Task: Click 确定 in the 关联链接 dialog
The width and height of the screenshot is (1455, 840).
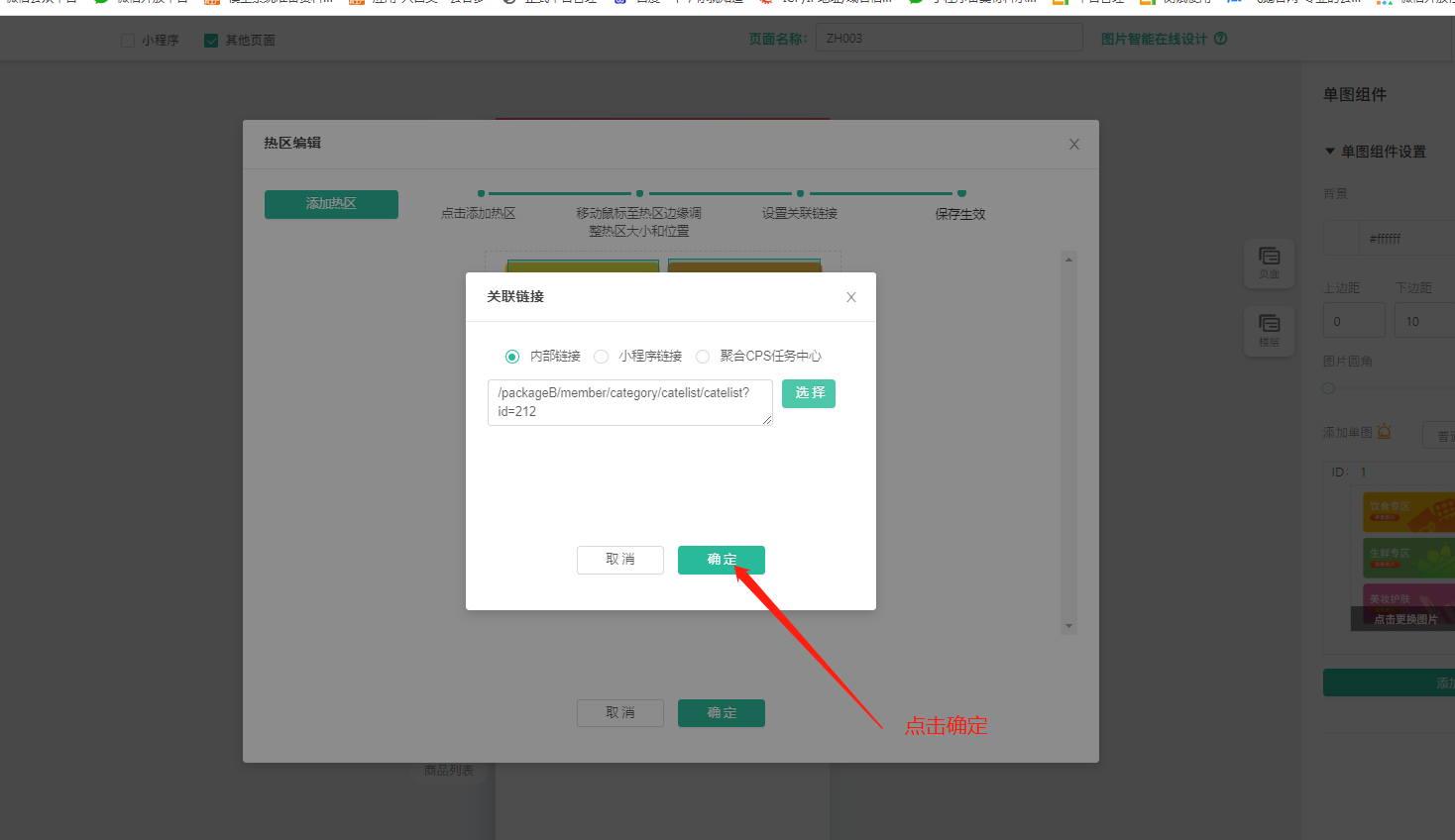Action: (721, 560)
